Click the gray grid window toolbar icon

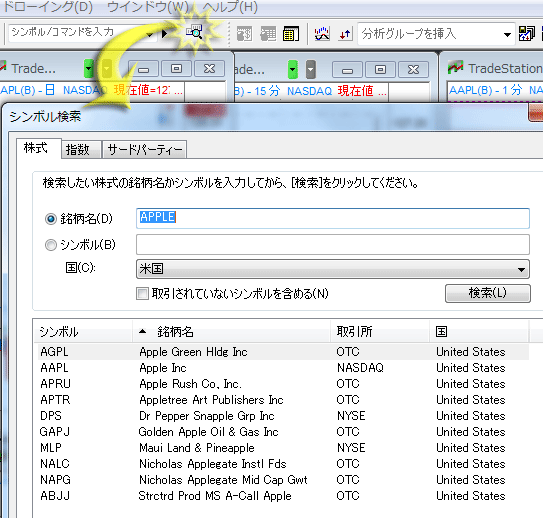click(244, 34)
